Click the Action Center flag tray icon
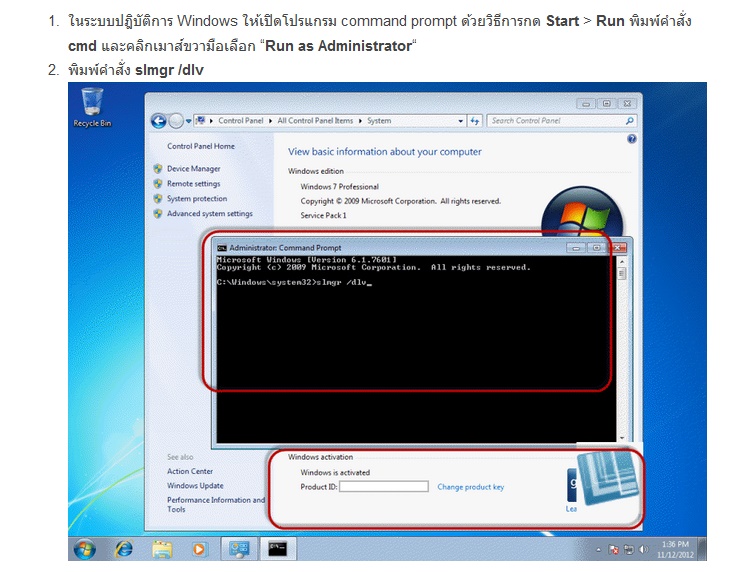This screenshot has width=741, height=572. 613,549
